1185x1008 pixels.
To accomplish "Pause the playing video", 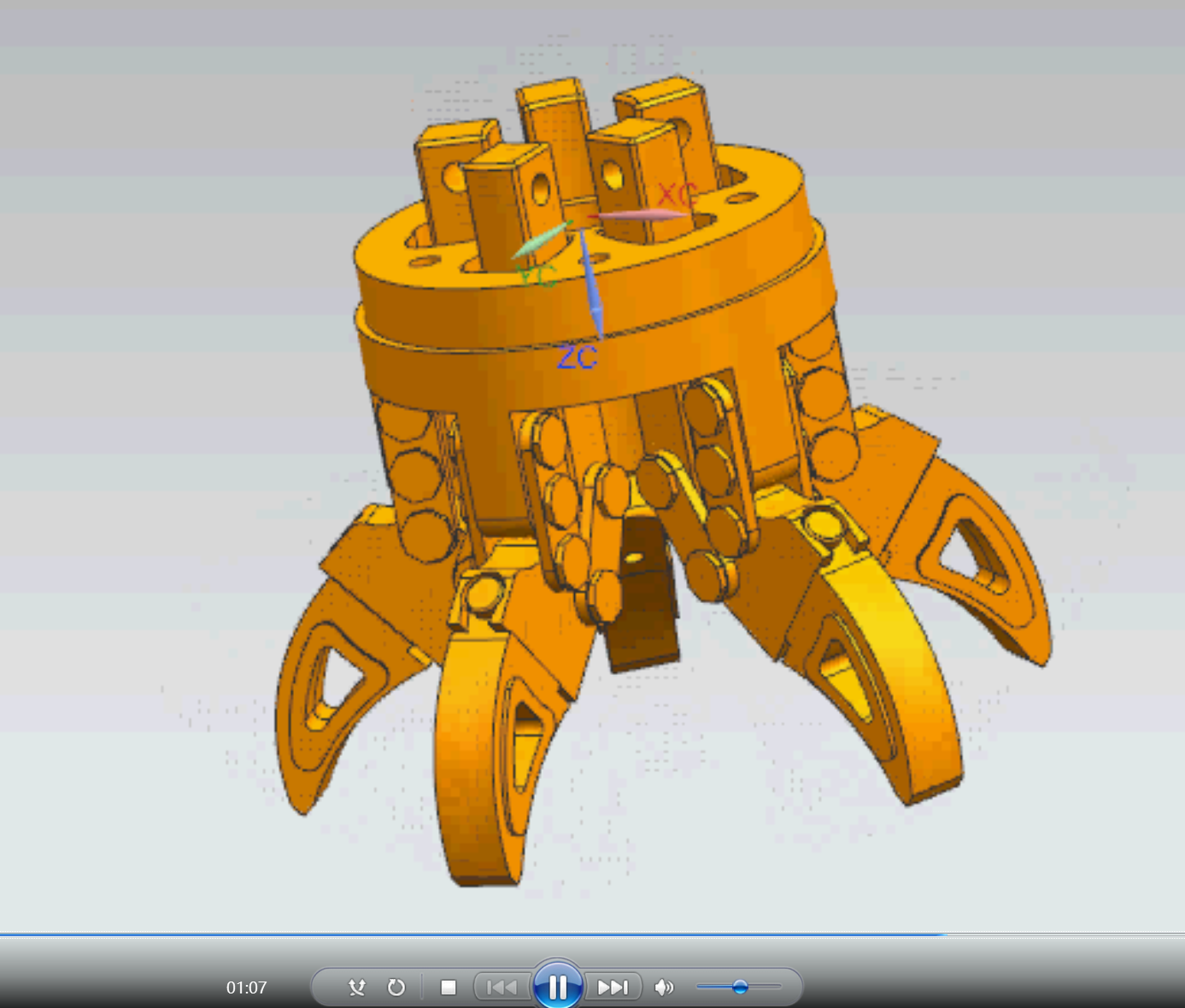I will click(x=558, y=987).
